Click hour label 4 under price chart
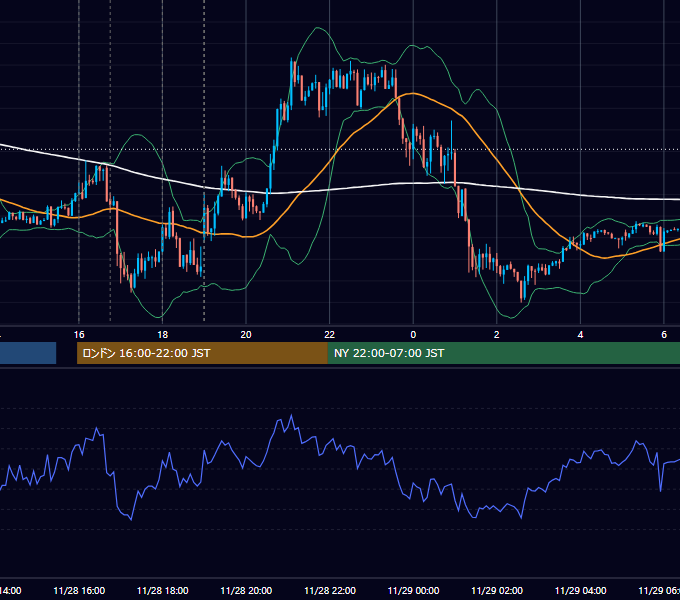 pyautogui.click(x=580, y=335)
